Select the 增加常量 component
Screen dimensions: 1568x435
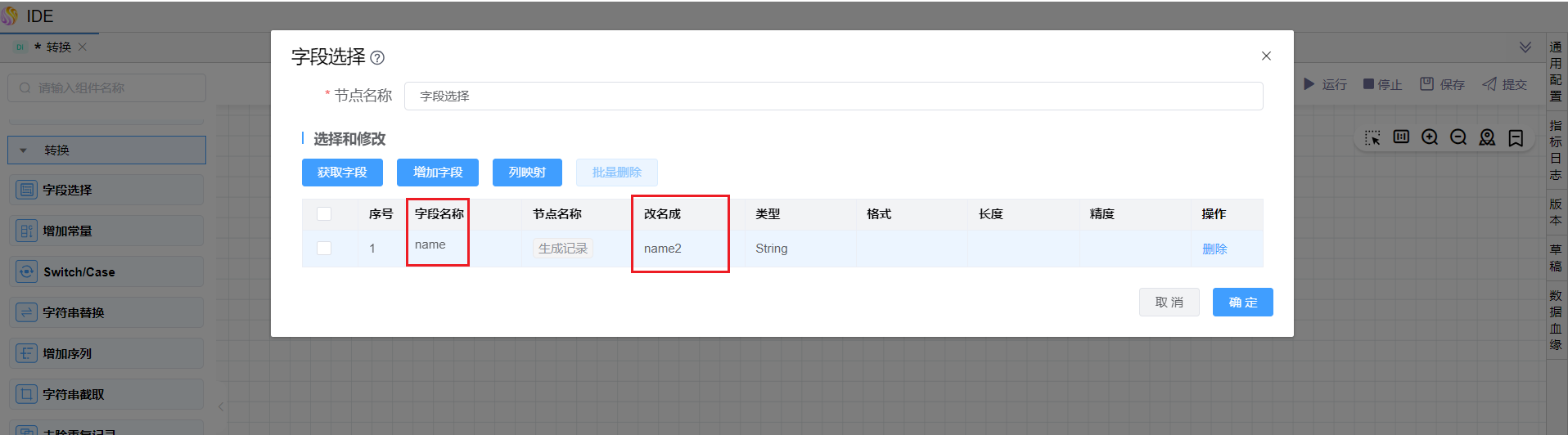click(x=106, y=231)
